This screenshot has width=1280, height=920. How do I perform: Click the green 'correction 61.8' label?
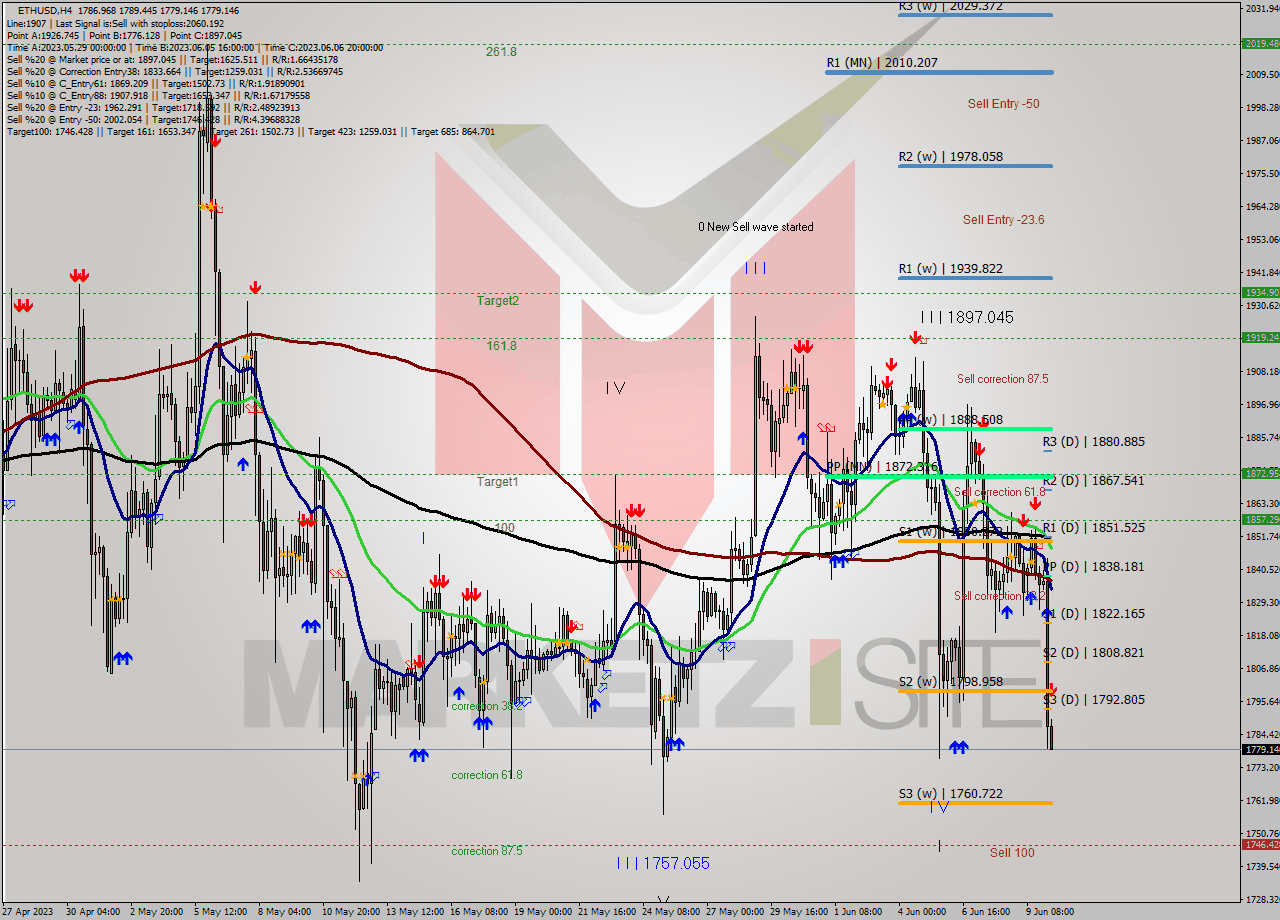(487, 775)
